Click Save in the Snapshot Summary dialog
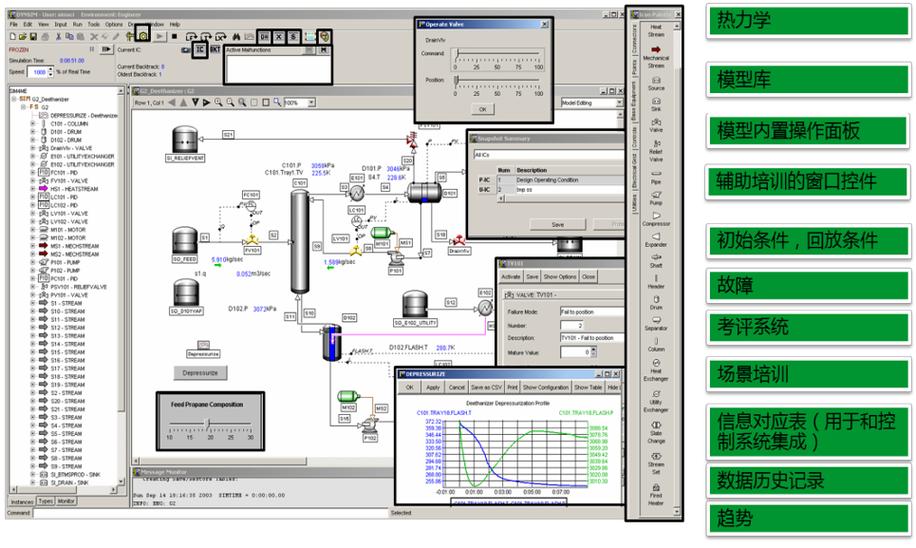 (x=558, y=224)
